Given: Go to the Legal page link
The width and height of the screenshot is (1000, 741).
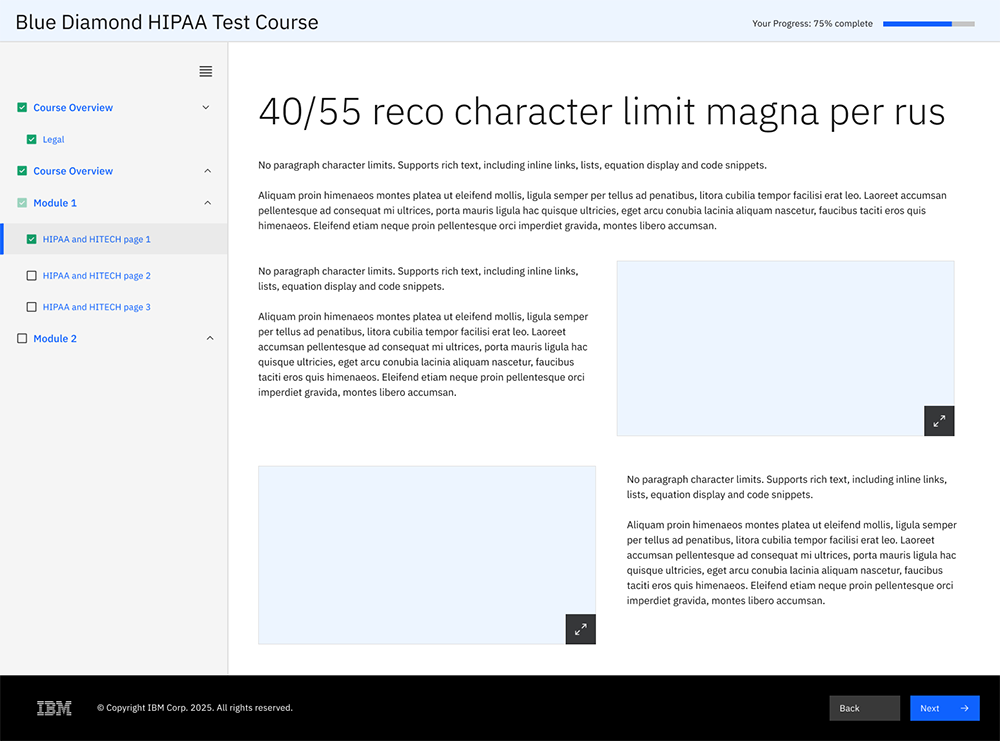Looking at the screenshot, I should coord(53,140).
